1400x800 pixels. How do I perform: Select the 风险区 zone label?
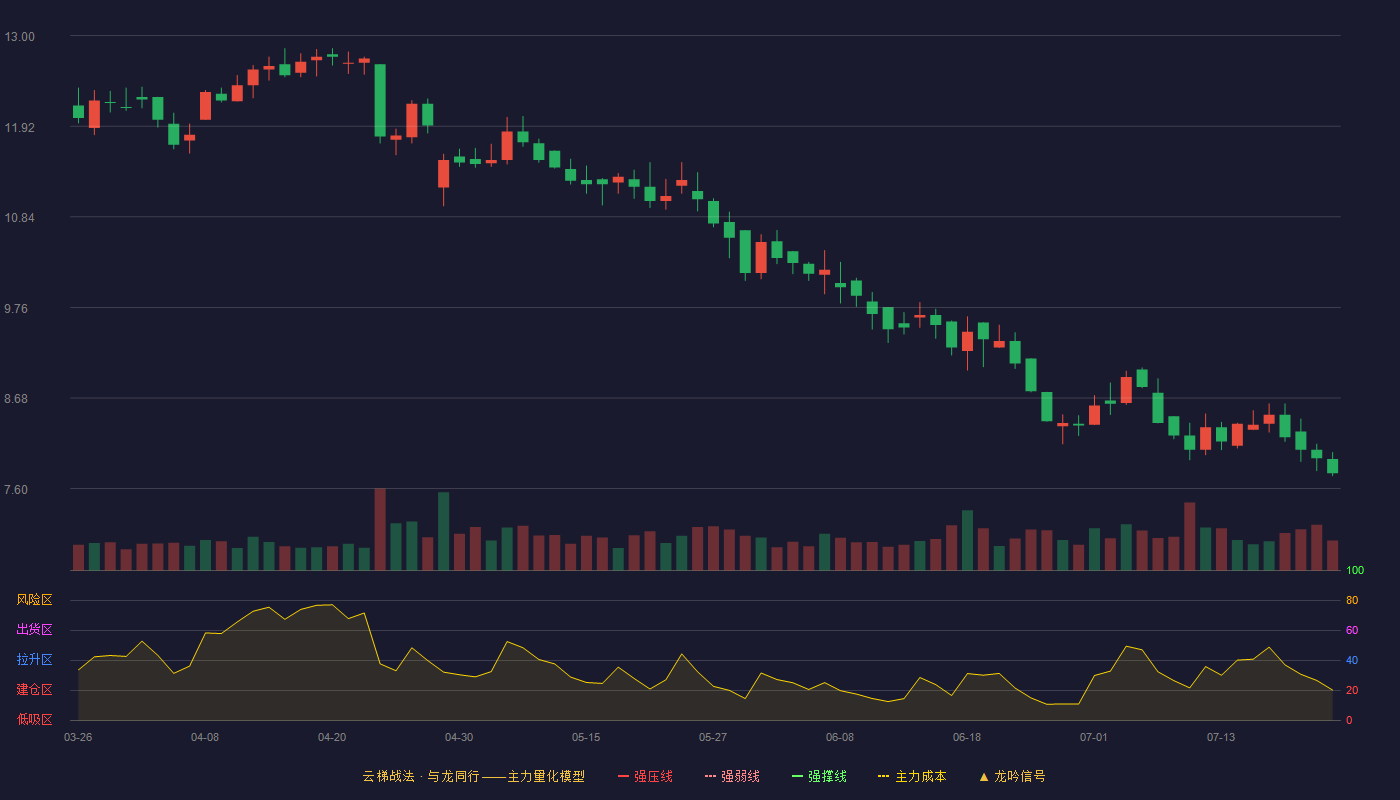coord(34,600)
